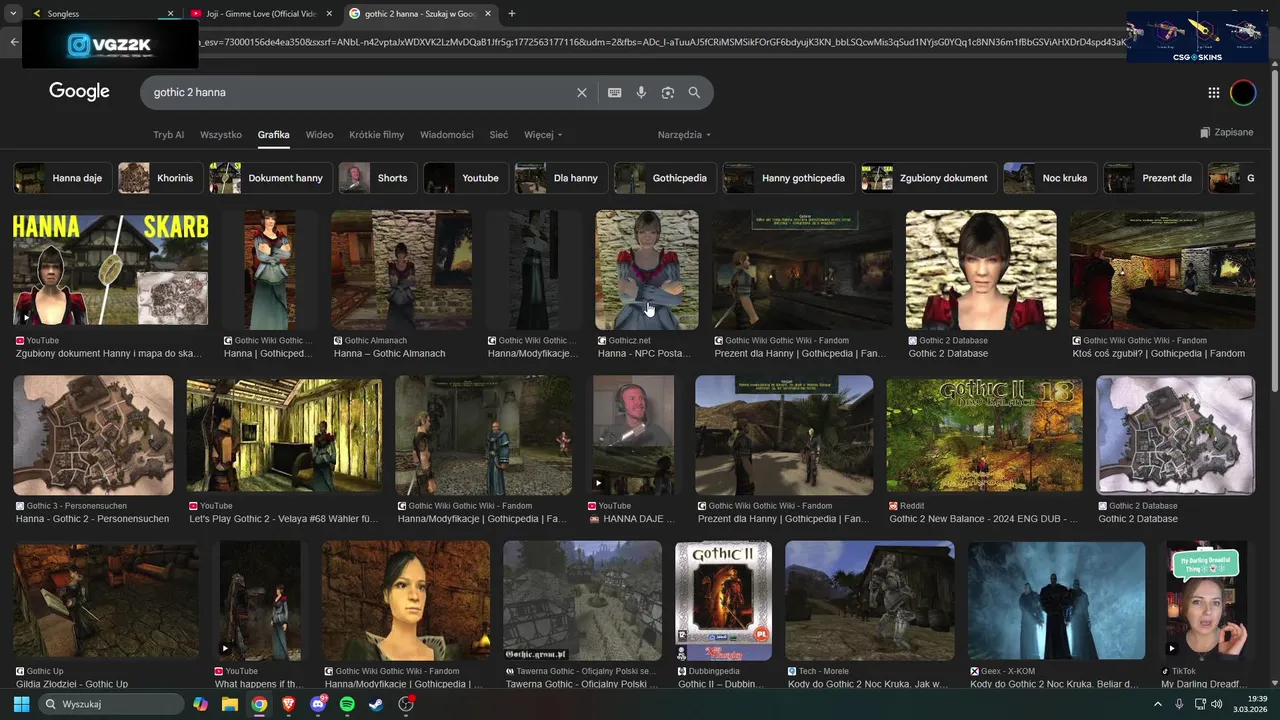This screenshot has width=1280, height=720.
Task: Launch Copilot from the taskbar
Action: click(x=201, y=704)
